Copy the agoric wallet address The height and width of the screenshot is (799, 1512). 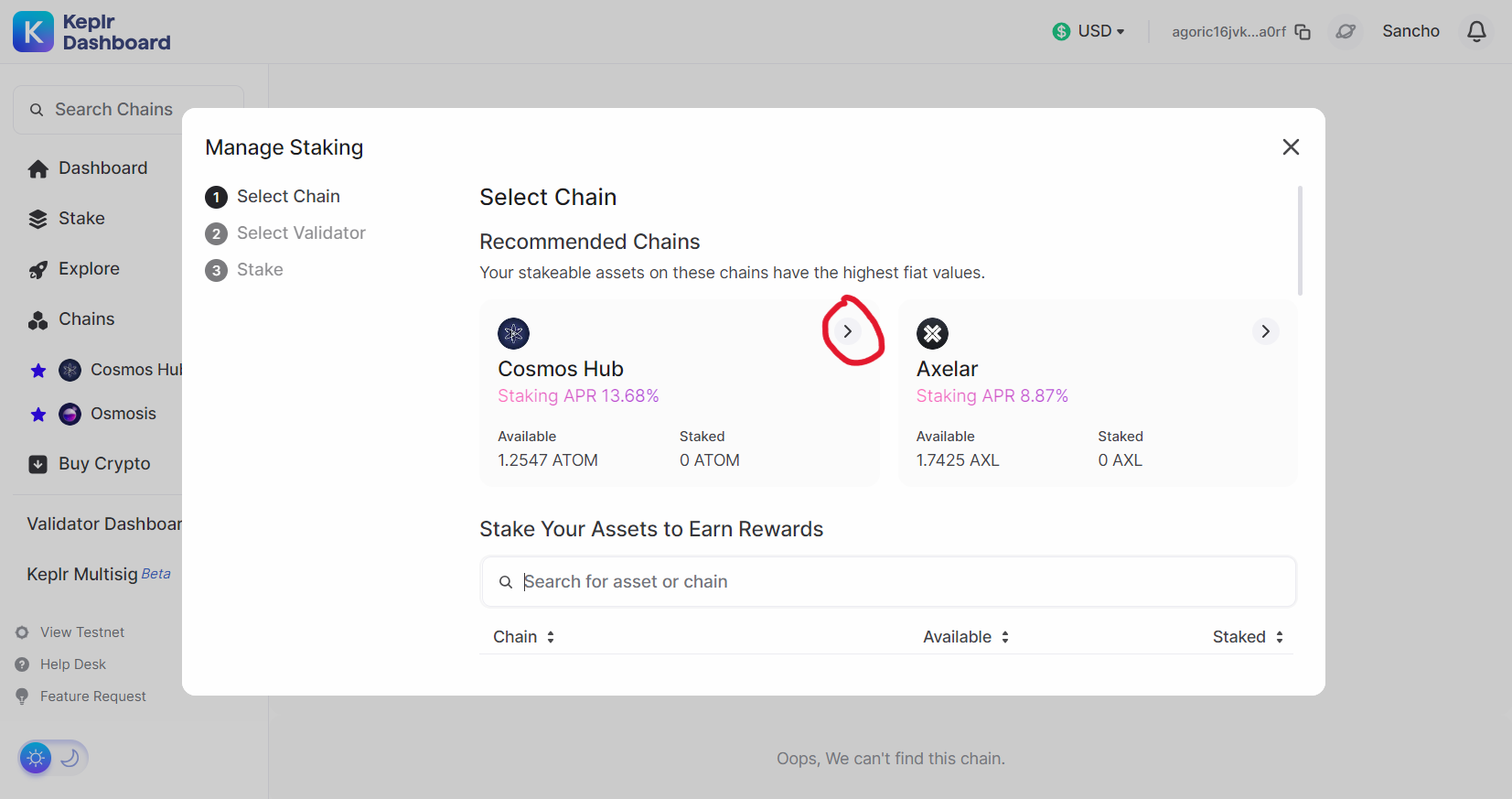point(1303,32)
